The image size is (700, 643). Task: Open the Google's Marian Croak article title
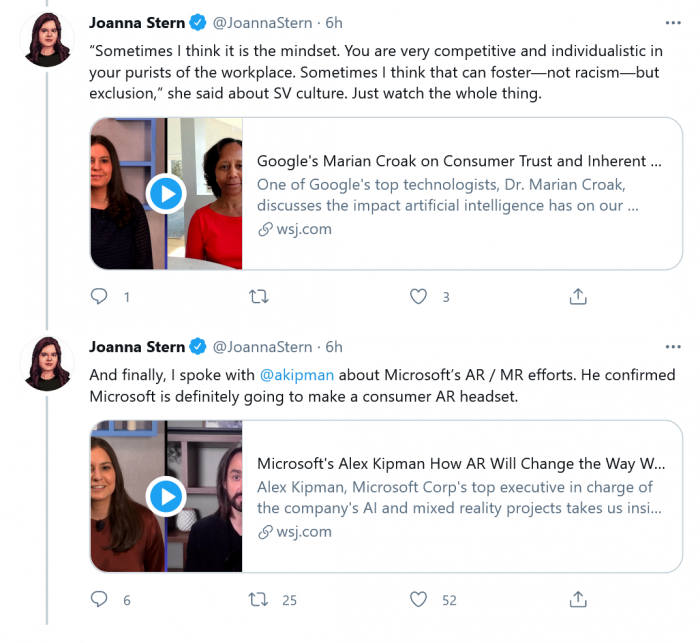tap(459, 161)
